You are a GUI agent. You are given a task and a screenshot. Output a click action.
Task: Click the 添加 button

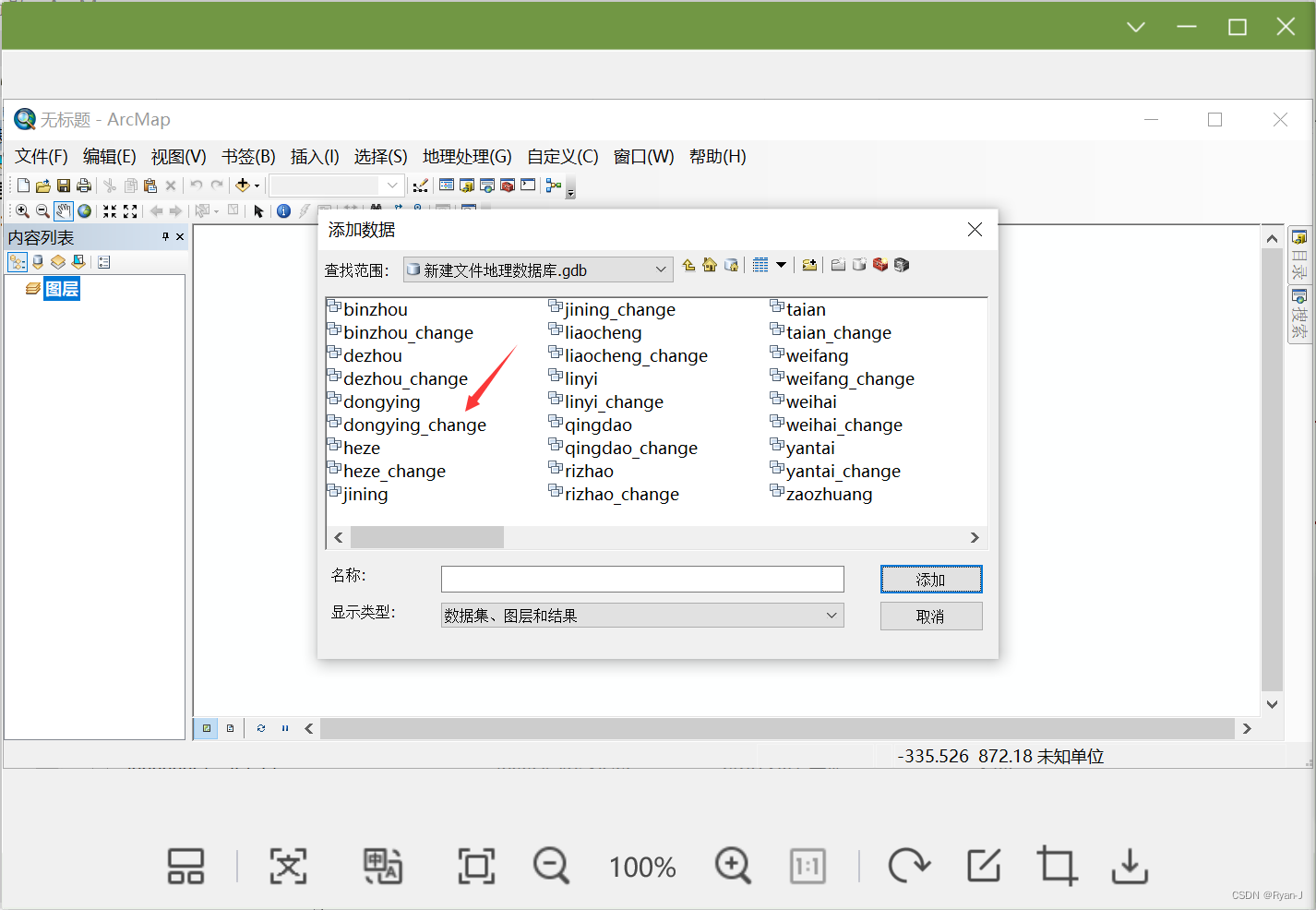point(931,580)
